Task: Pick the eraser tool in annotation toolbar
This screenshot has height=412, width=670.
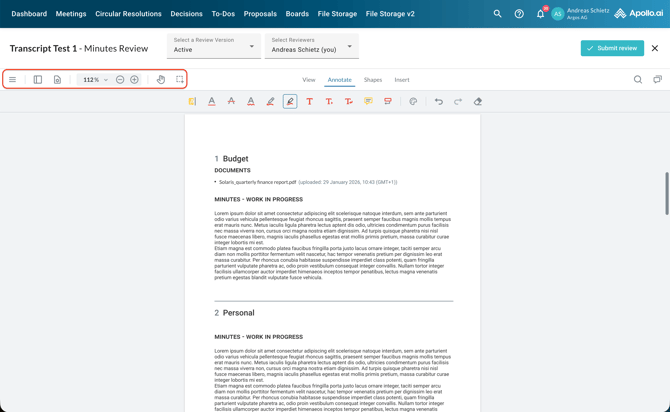Action: tap(478, 102)
